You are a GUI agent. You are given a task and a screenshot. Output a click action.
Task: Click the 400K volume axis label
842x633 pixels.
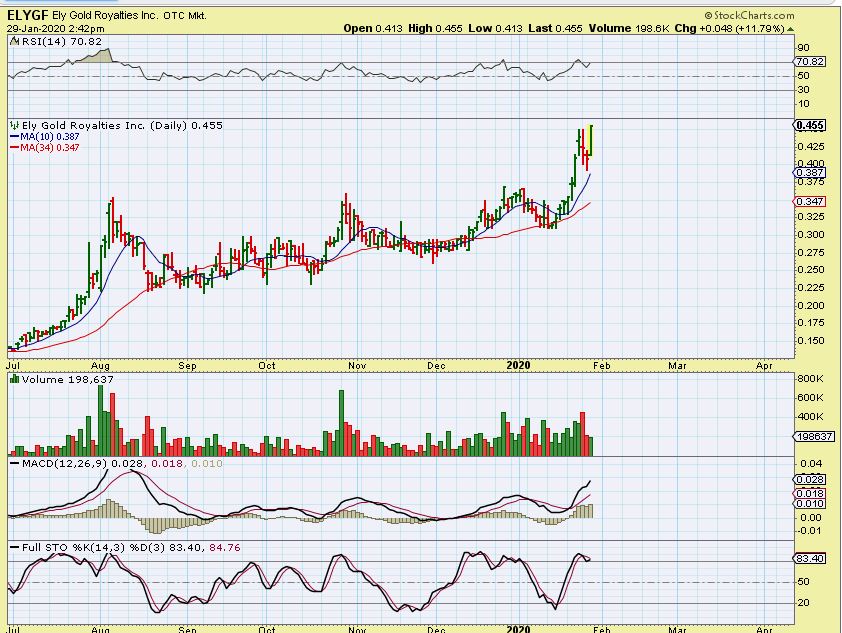810,417
